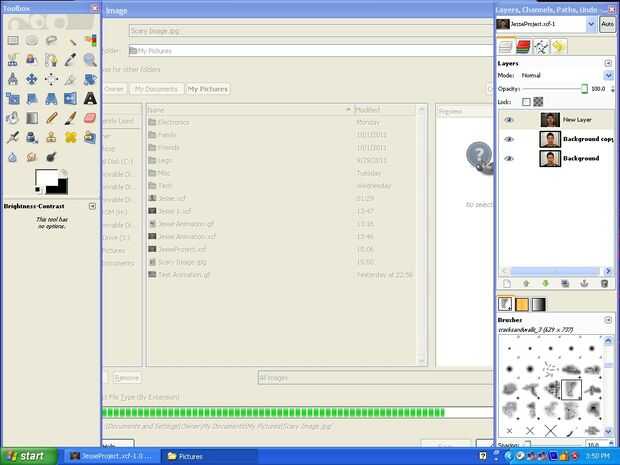Viewport: 620px width, 465px height.
Task: Select the Rectangle Select tool
Action: (x=13, y=40)
